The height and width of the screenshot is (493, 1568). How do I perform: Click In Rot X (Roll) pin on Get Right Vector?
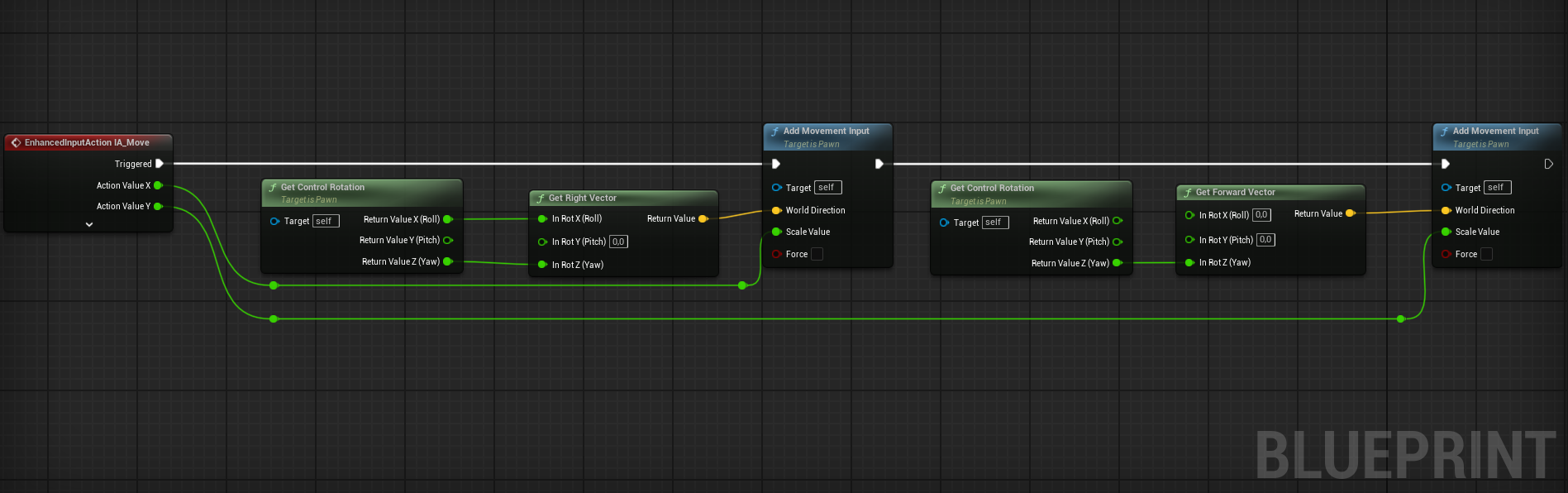pos(542,218)
